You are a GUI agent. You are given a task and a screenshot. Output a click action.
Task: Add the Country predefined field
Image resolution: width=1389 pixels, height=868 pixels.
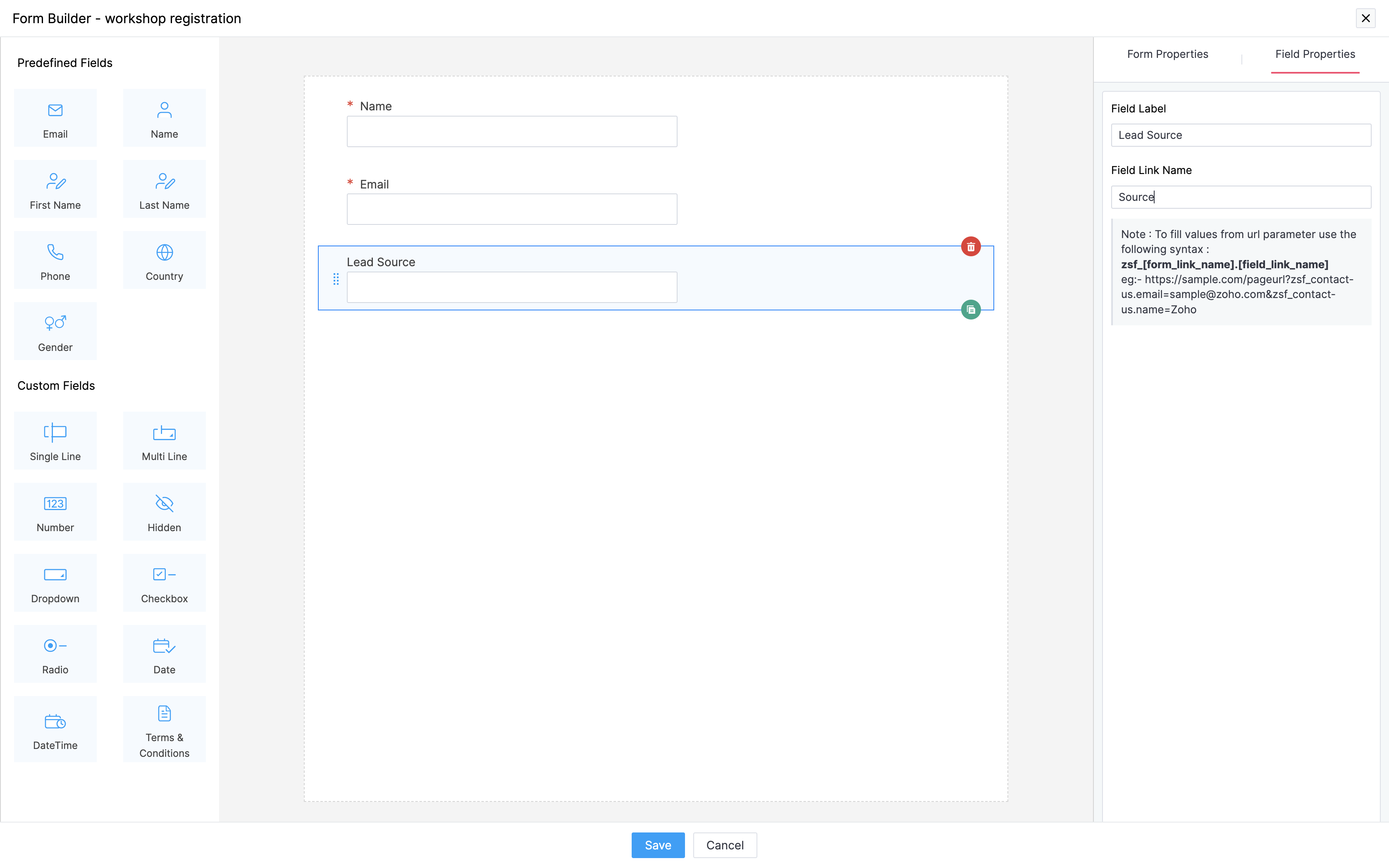[x=164, y=260]
